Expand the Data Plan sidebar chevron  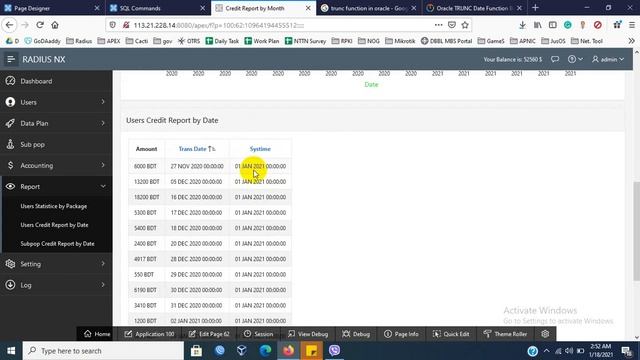[103, 123]
